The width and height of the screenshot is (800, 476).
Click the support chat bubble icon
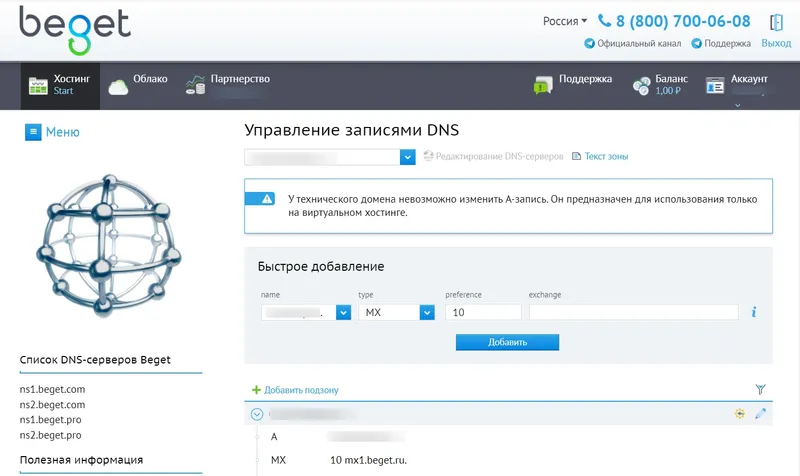[x=543, y=85]
